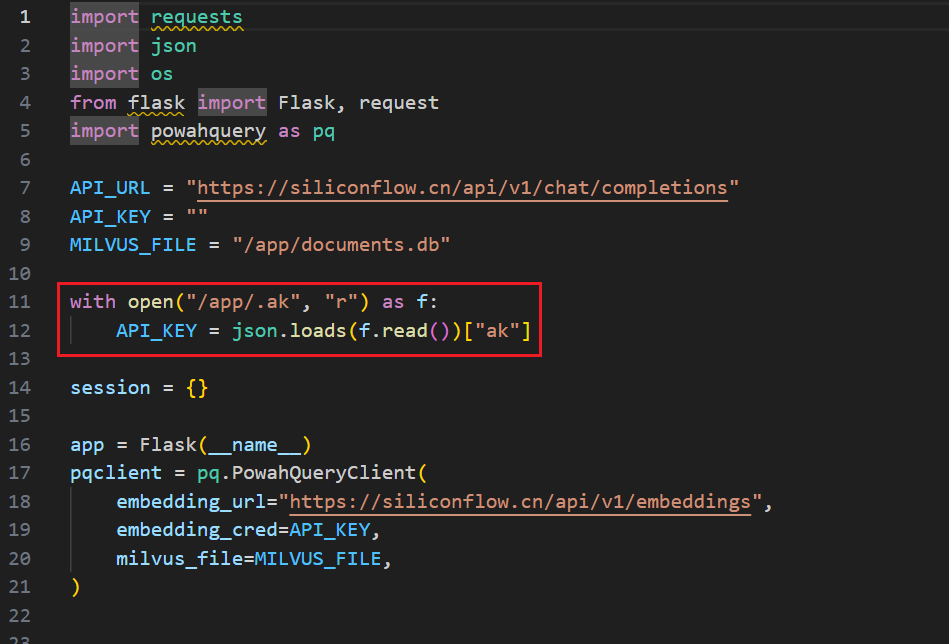Click the siliconflow embeddings URL
This screenshot has width=949, height=644.
tap(520, 502)
